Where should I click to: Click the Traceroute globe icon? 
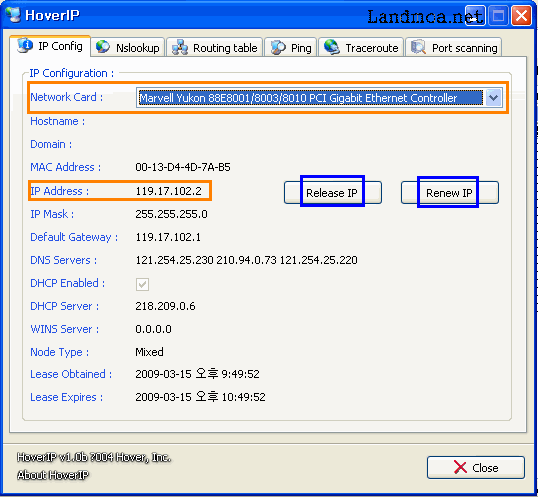coord(332,47)
